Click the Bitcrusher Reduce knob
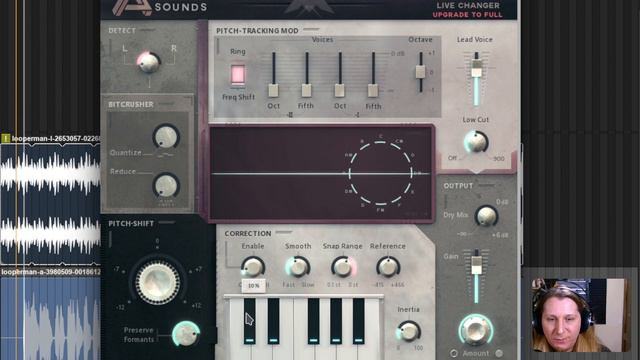The image size is (640, 360). click(x=166, y=186)
